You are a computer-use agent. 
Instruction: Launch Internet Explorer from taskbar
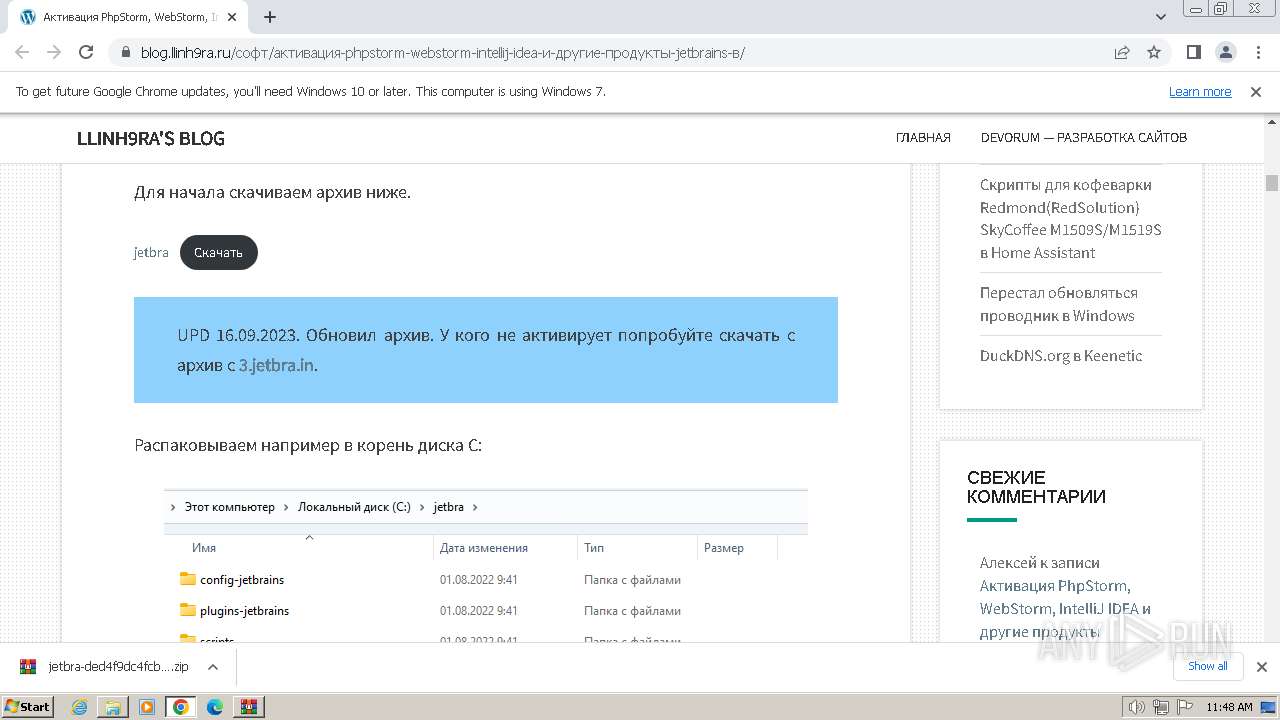[x=80, y=707]
